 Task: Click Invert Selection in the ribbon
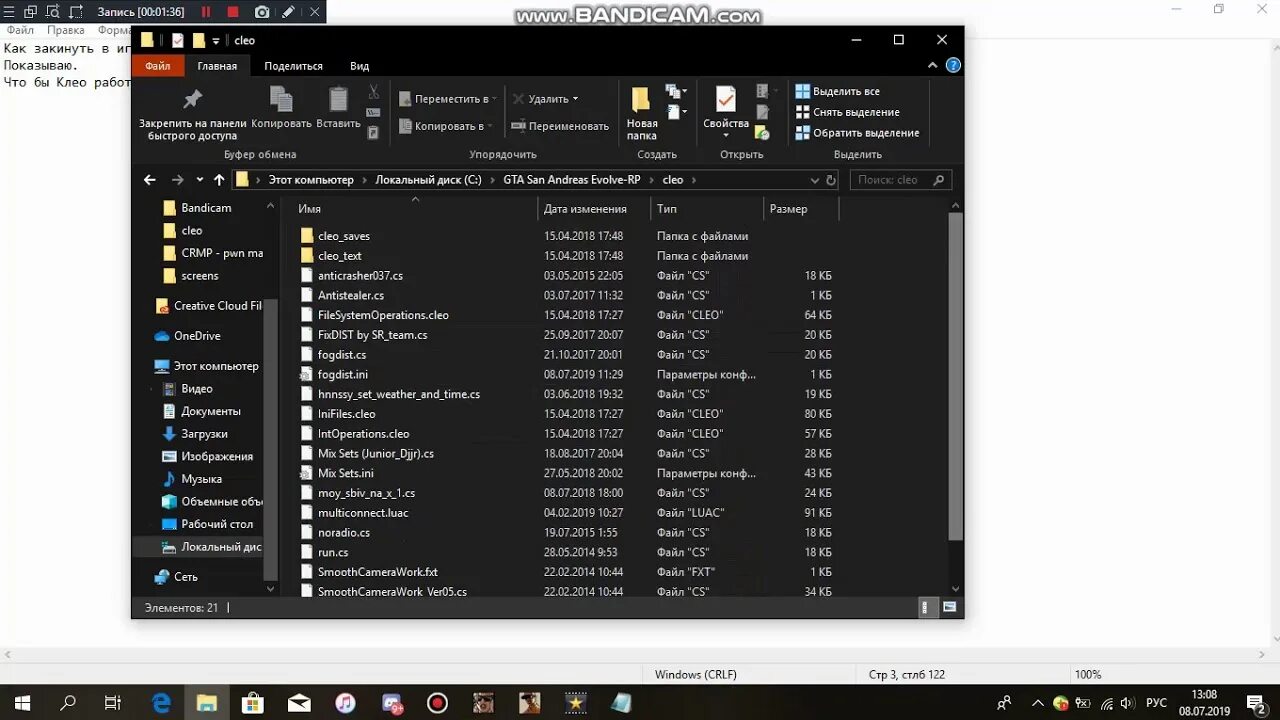coord(857,133)
